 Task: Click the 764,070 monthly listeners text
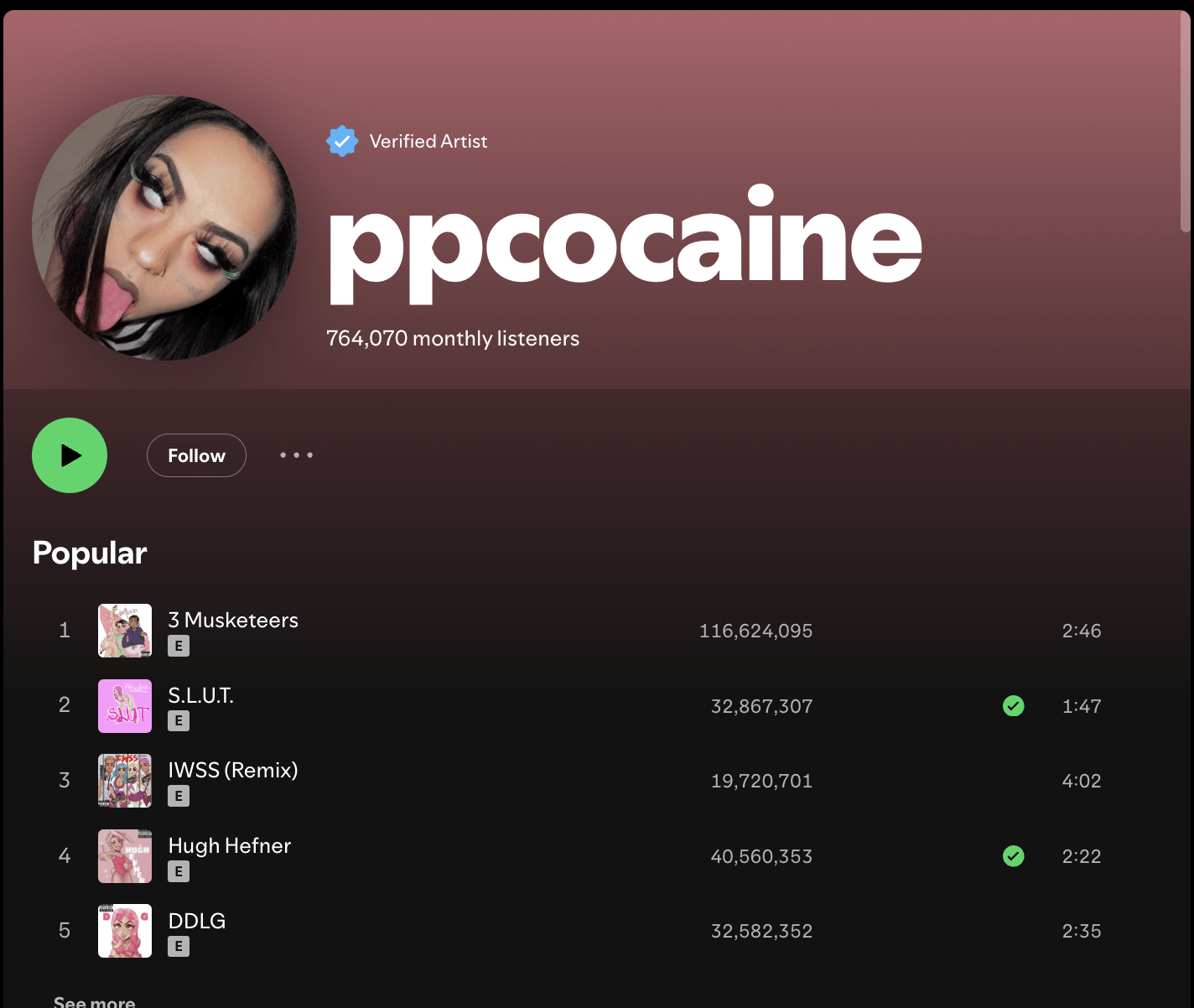coord(453,339)
